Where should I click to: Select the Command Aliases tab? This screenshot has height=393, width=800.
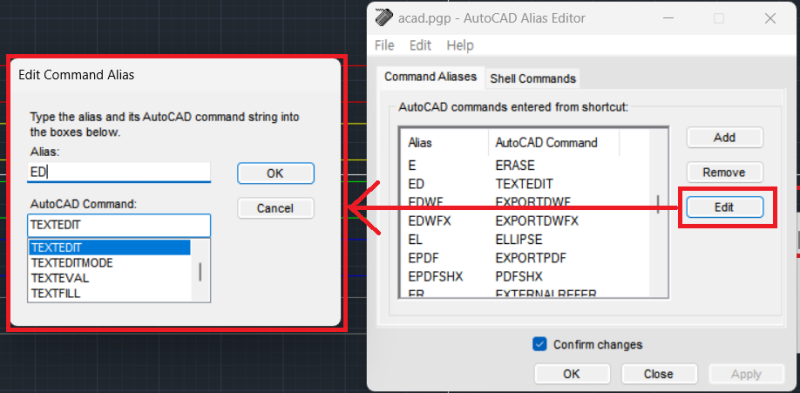(430, 77)
